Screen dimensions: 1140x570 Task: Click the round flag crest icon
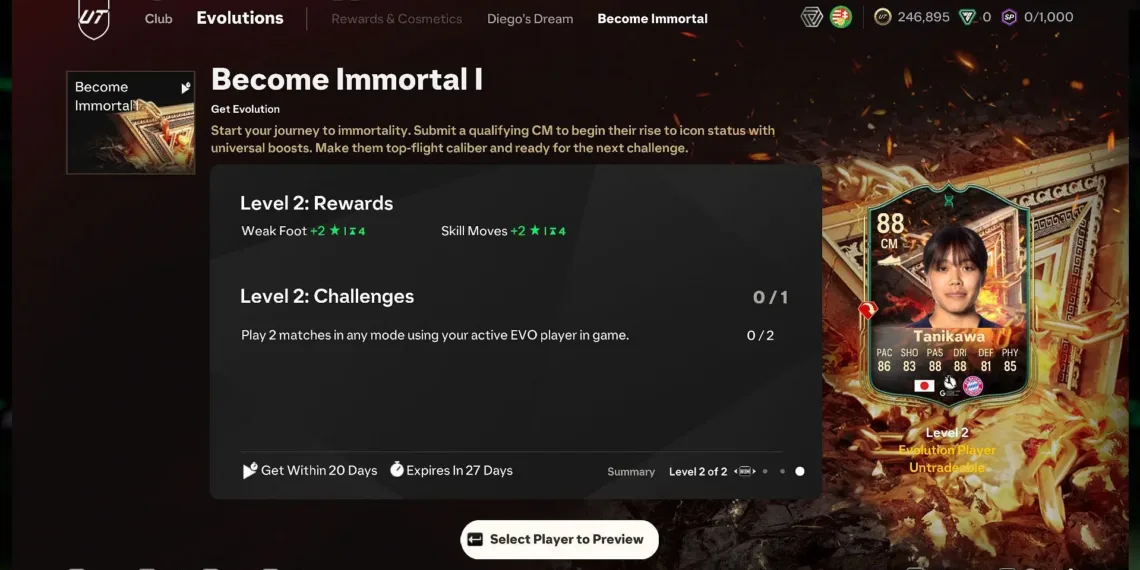[840, 17]
